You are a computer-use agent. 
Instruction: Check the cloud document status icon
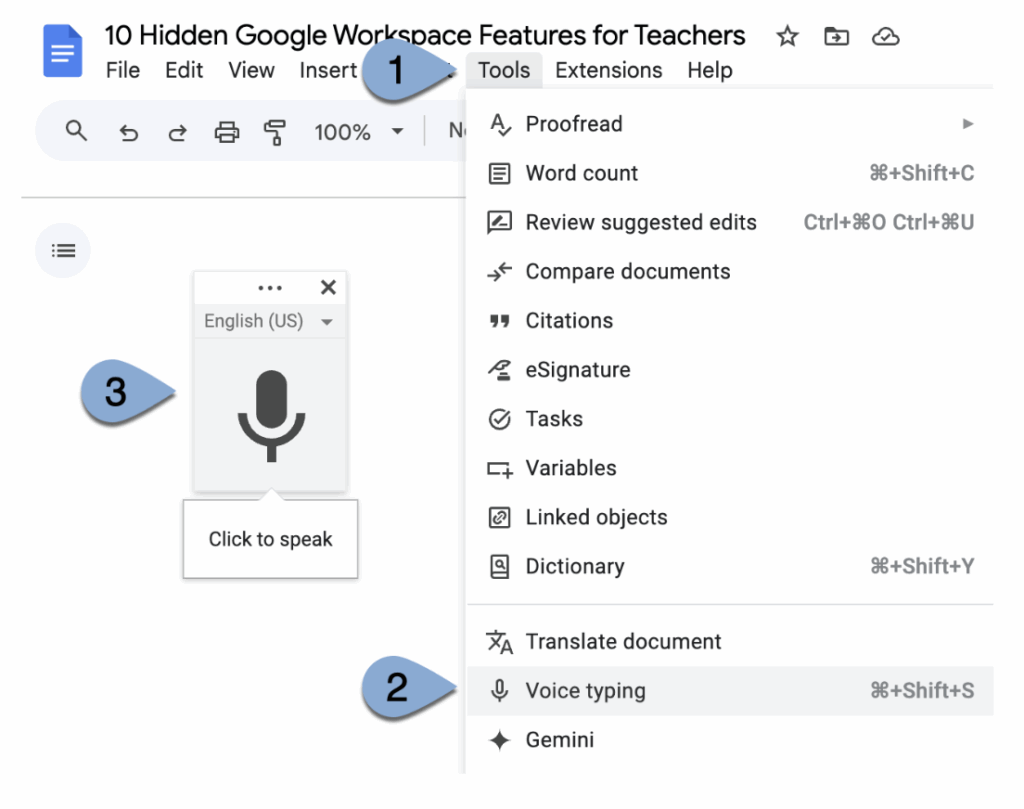click(x=885, y=37)
